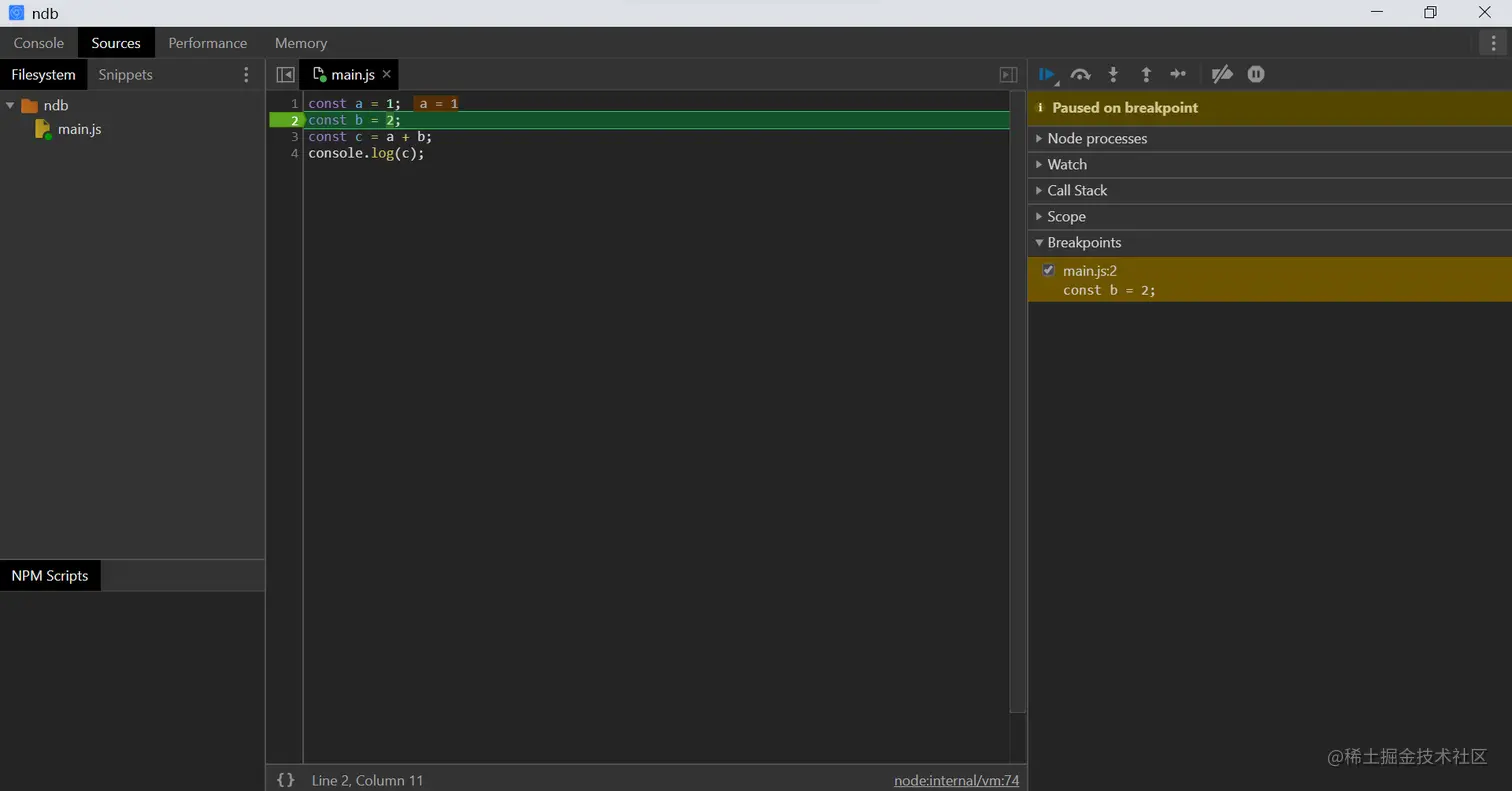Toggle pause on exceptions
This screenshot has width=1512, height=791.
click(x=1256, y=74)
